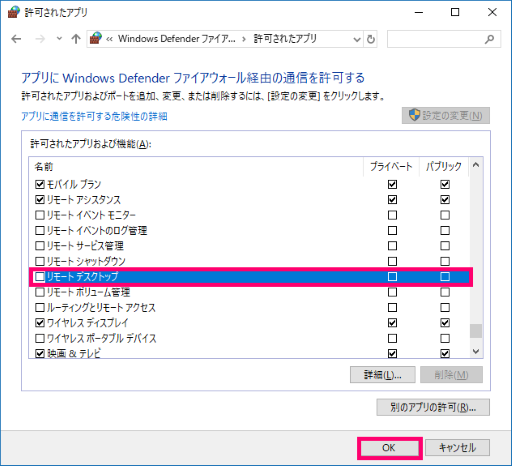Open アプリに通信を許可する危険性の詳細 link
This screenshot has width=512, height=466.
tap(94, 117)
